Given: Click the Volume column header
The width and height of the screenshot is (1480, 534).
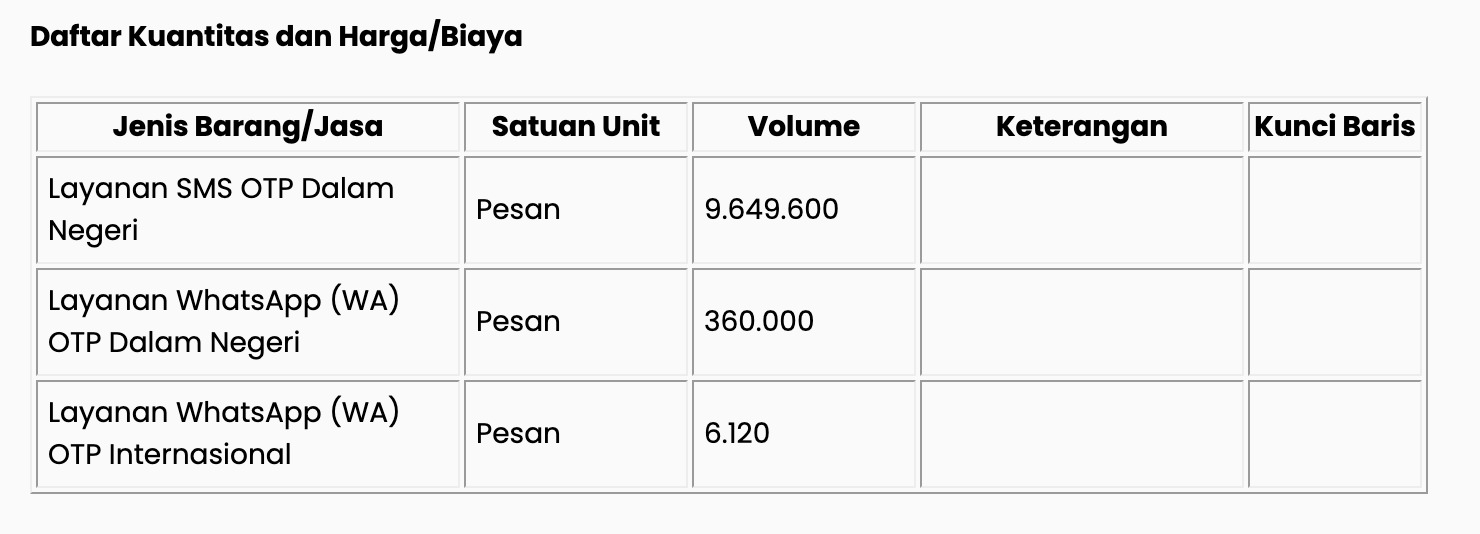Looking at the screenshot, I should click(x=804, y=126).
